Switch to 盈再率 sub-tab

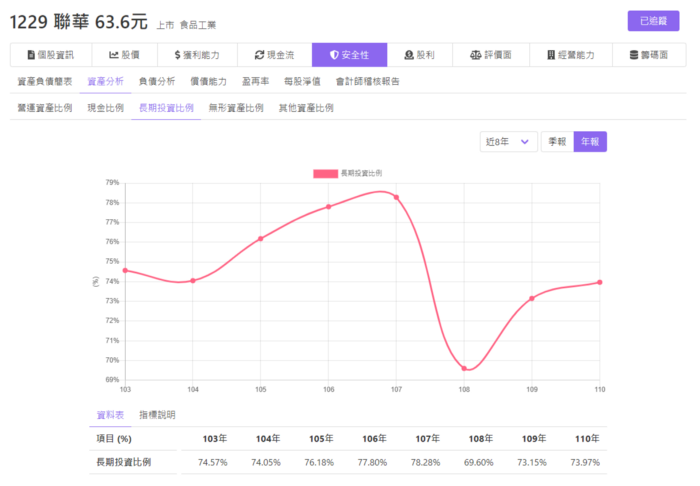255,81
